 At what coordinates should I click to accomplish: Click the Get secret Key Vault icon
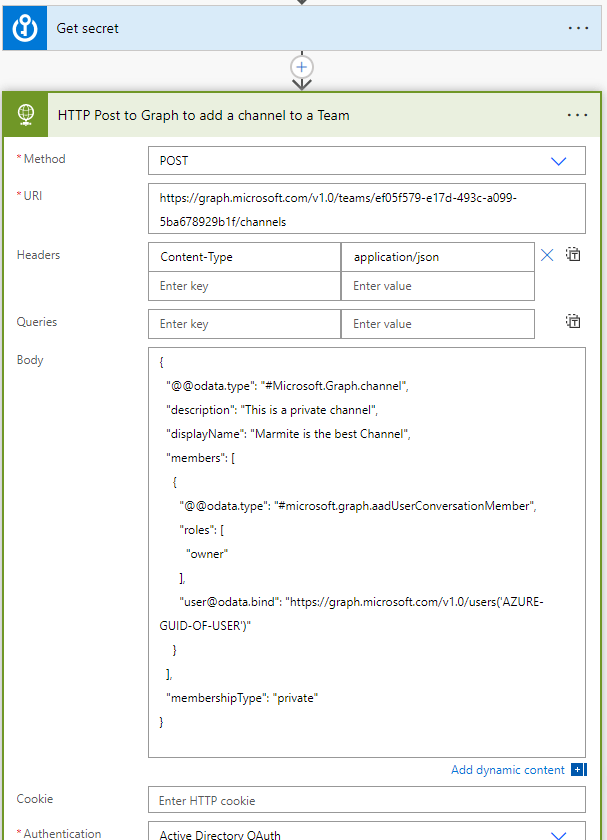pos(24,28)
